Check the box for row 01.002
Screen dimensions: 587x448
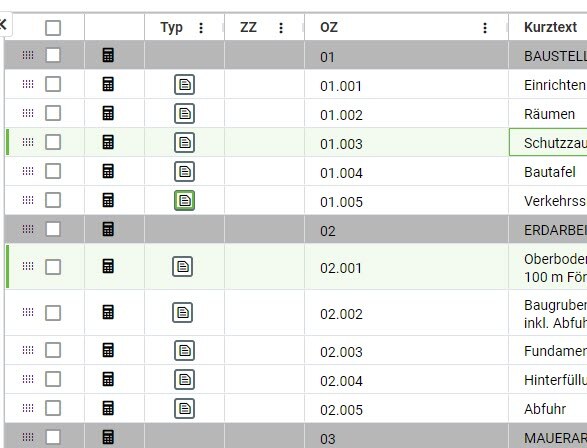coord(53,113)
